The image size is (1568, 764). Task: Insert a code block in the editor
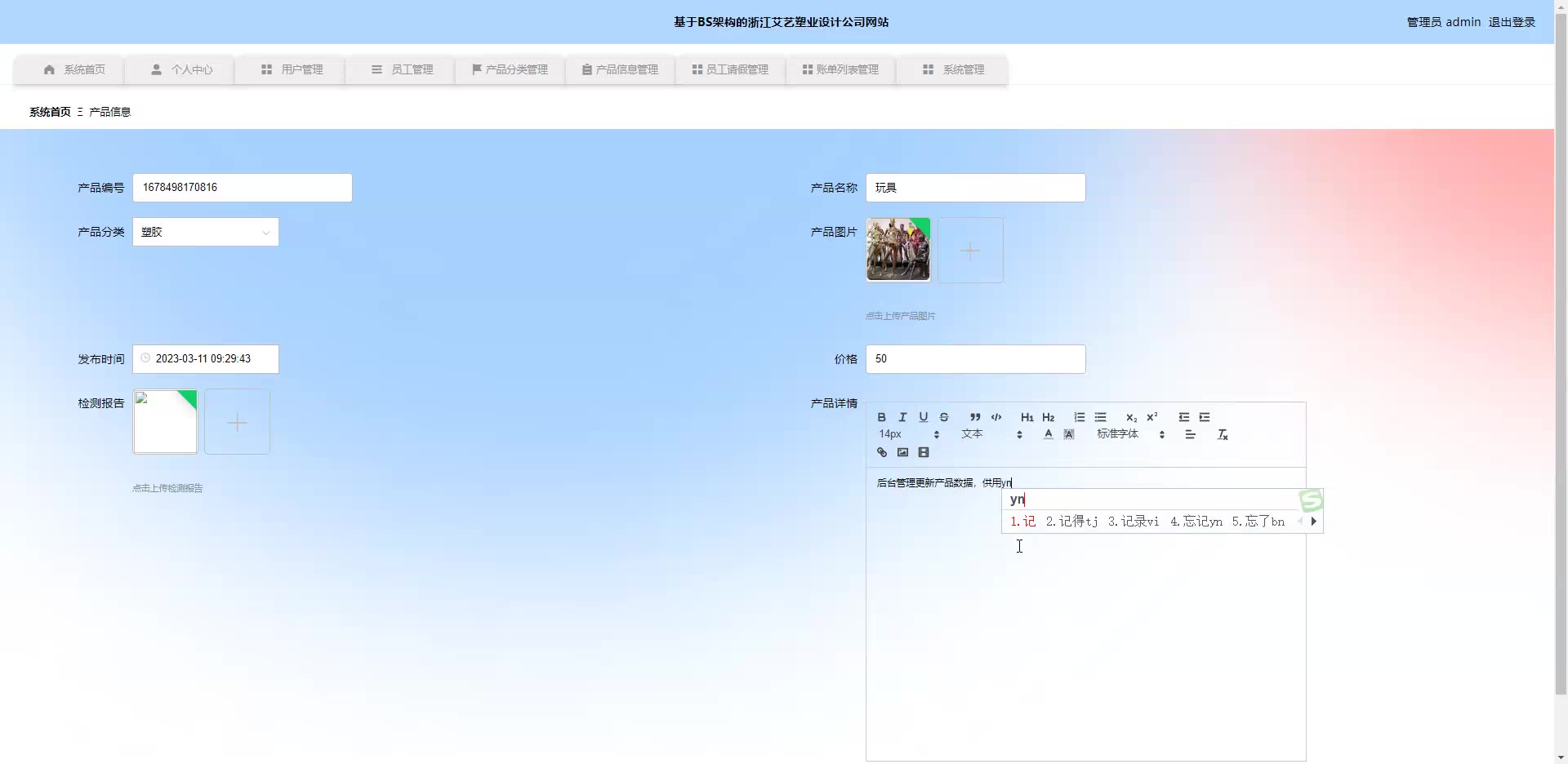[996, 417]
